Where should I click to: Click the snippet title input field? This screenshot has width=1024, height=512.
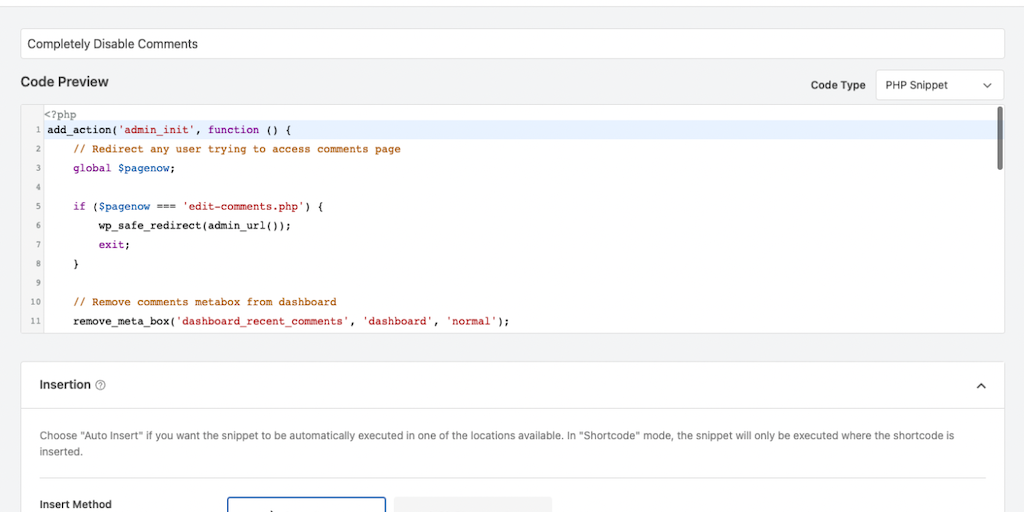512,44
